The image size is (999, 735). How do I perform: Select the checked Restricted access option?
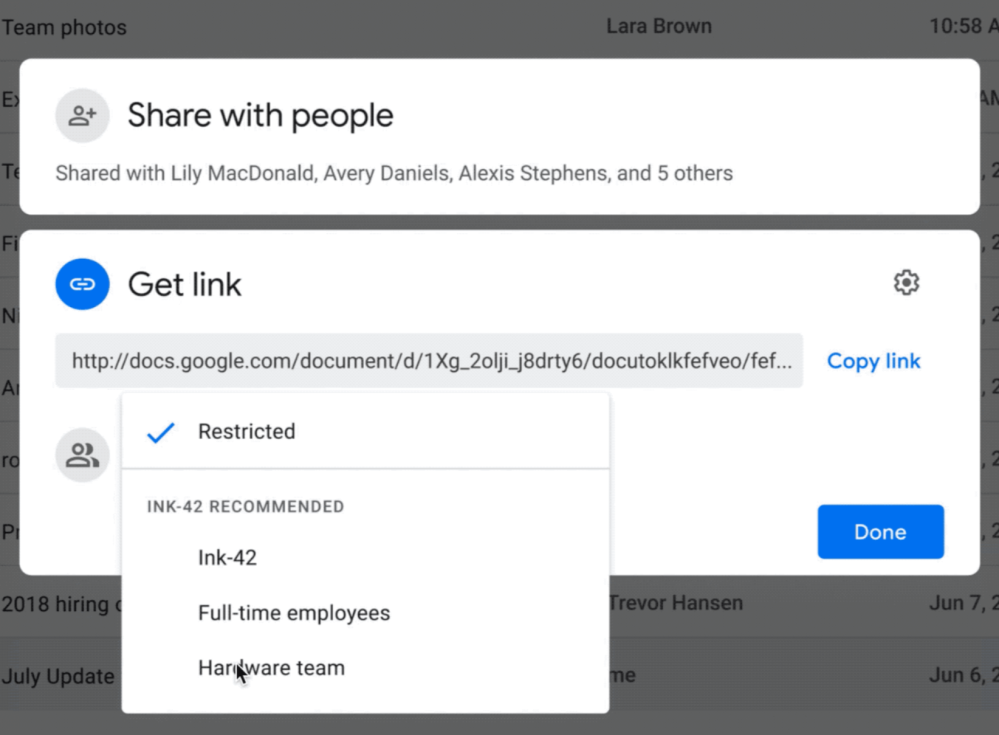click(246, 432)
